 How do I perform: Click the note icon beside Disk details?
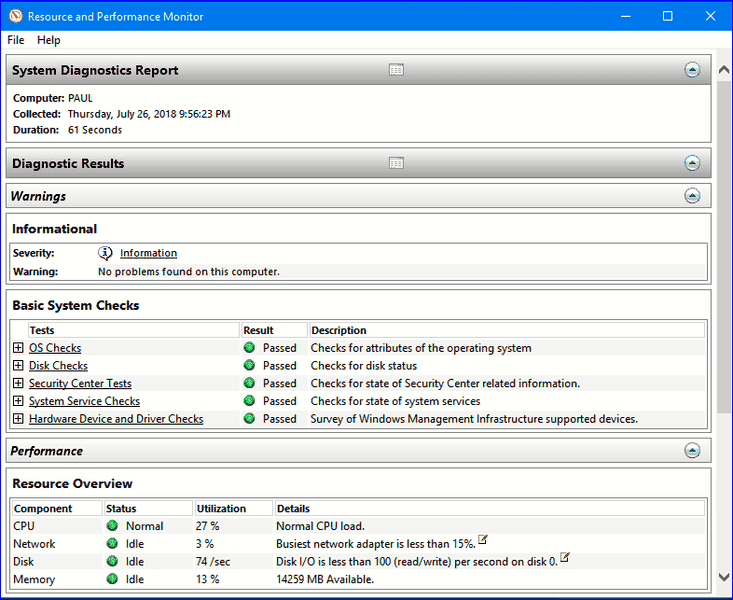pos(565,558)
